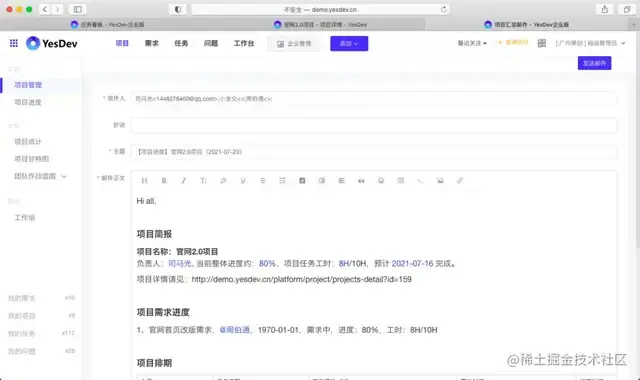Open 项目甘特图 in sidebar

31,159
